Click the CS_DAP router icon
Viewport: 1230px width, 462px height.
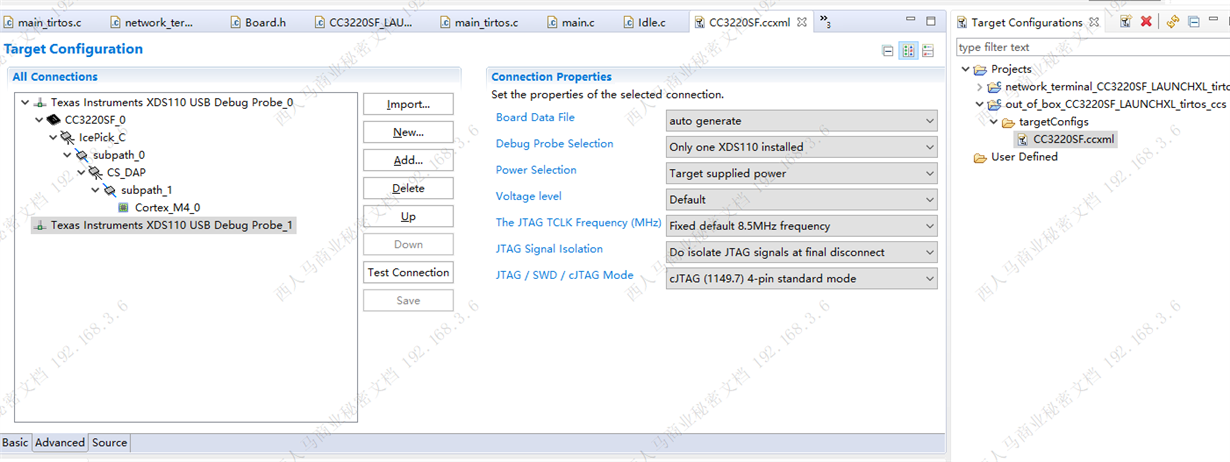click(95, 173)
